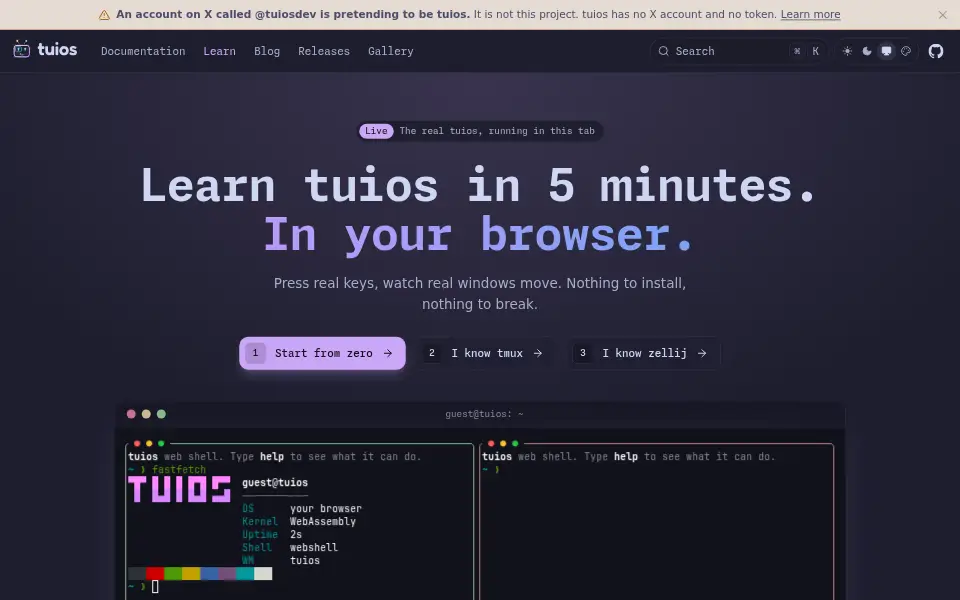Click 'your browser' OS value
Viewport: 960px width, 600px height.
[x=326, y=509]
